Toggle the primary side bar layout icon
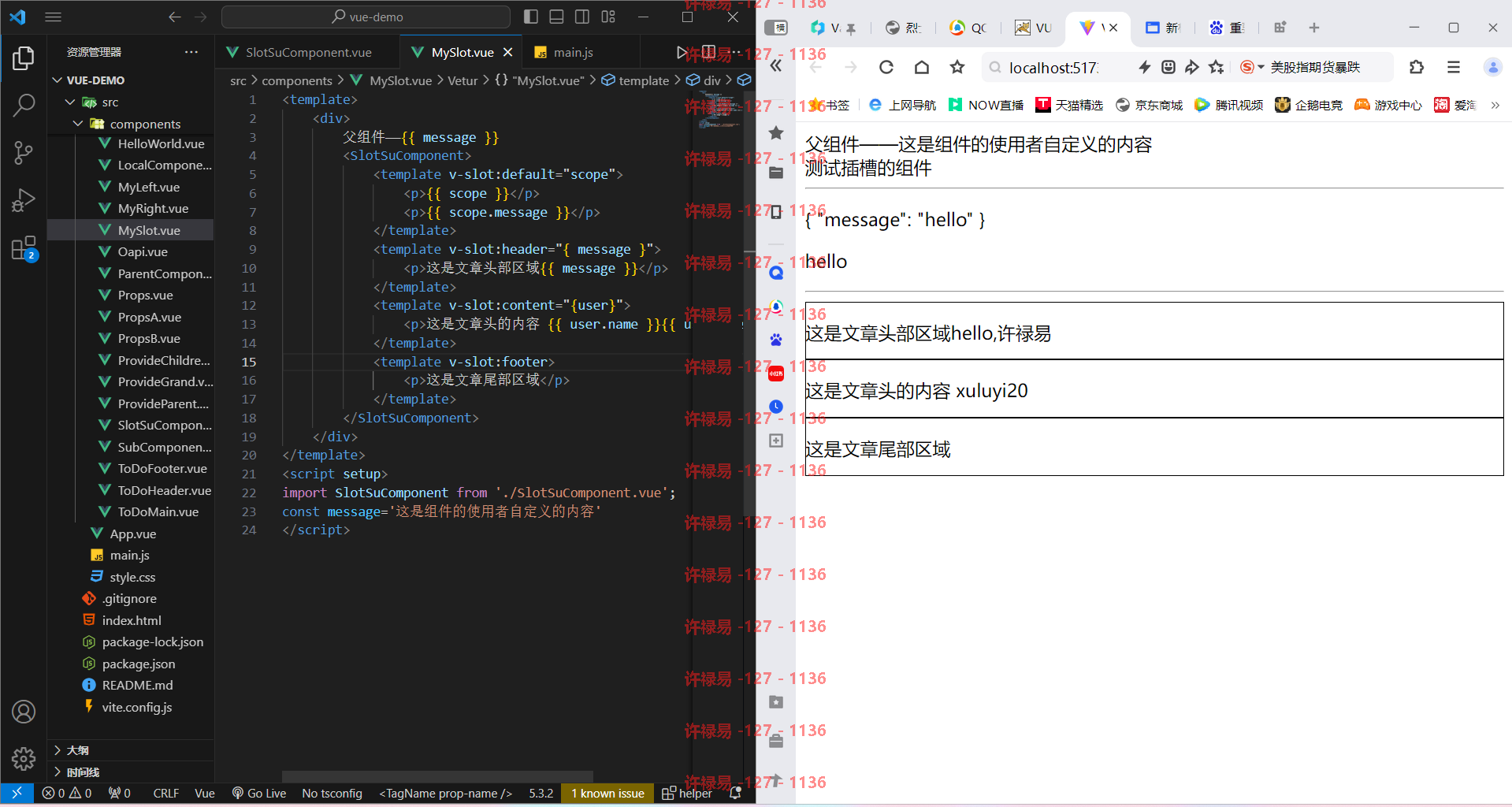This screenshot has width=1512, height=807. (531, 17)
